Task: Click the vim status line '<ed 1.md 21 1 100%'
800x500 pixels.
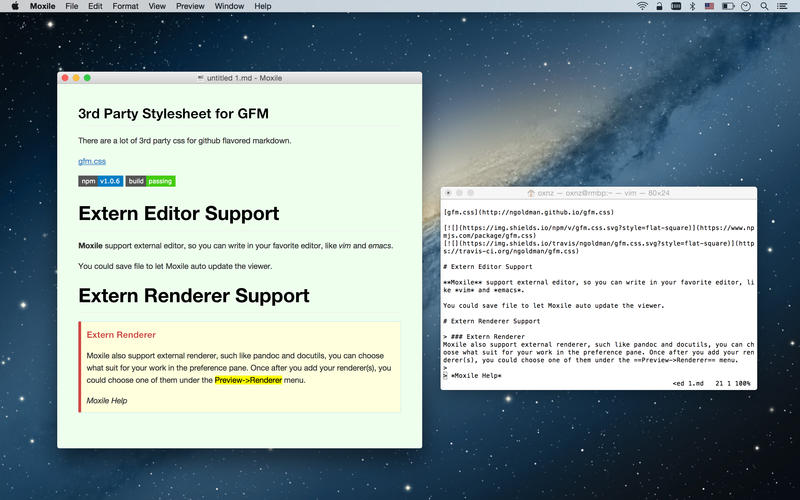Action: 711,383
